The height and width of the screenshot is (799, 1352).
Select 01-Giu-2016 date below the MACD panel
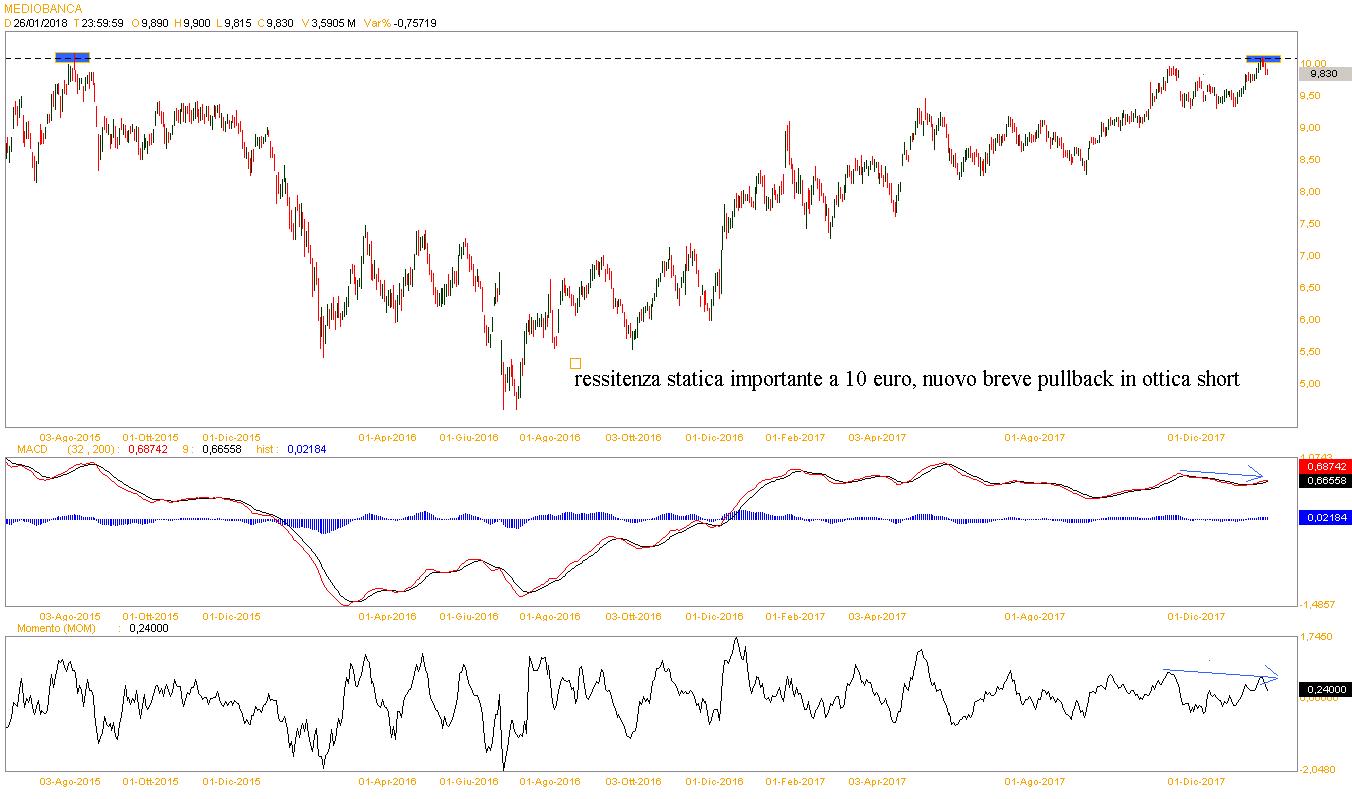(469, 617)
